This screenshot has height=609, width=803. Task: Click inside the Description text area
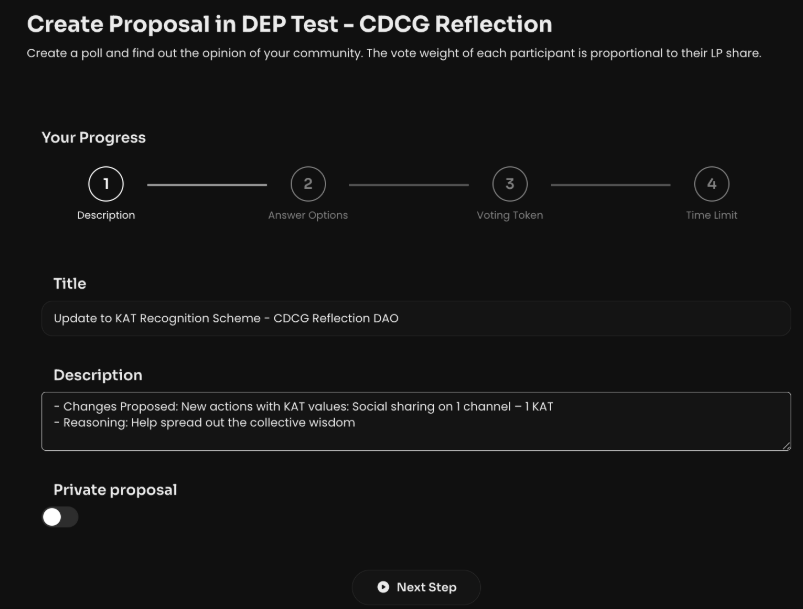coord(416,421)
